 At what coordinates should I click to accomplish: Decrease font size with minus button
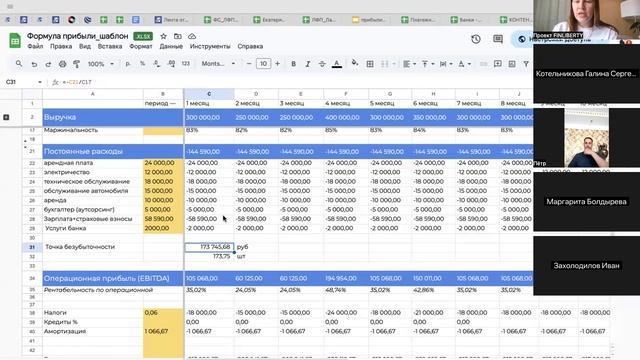point(249,64)
